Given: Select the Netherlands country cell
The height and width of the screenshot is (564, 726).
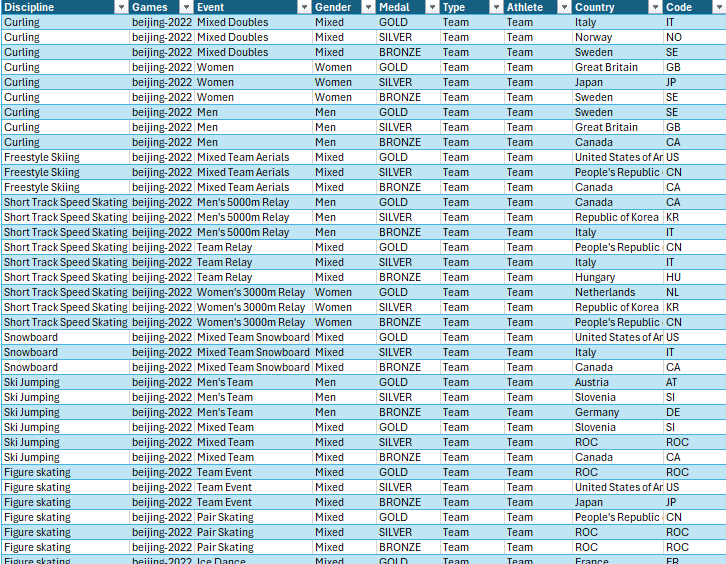Looking at the screenshot, I should pos(618,292).
